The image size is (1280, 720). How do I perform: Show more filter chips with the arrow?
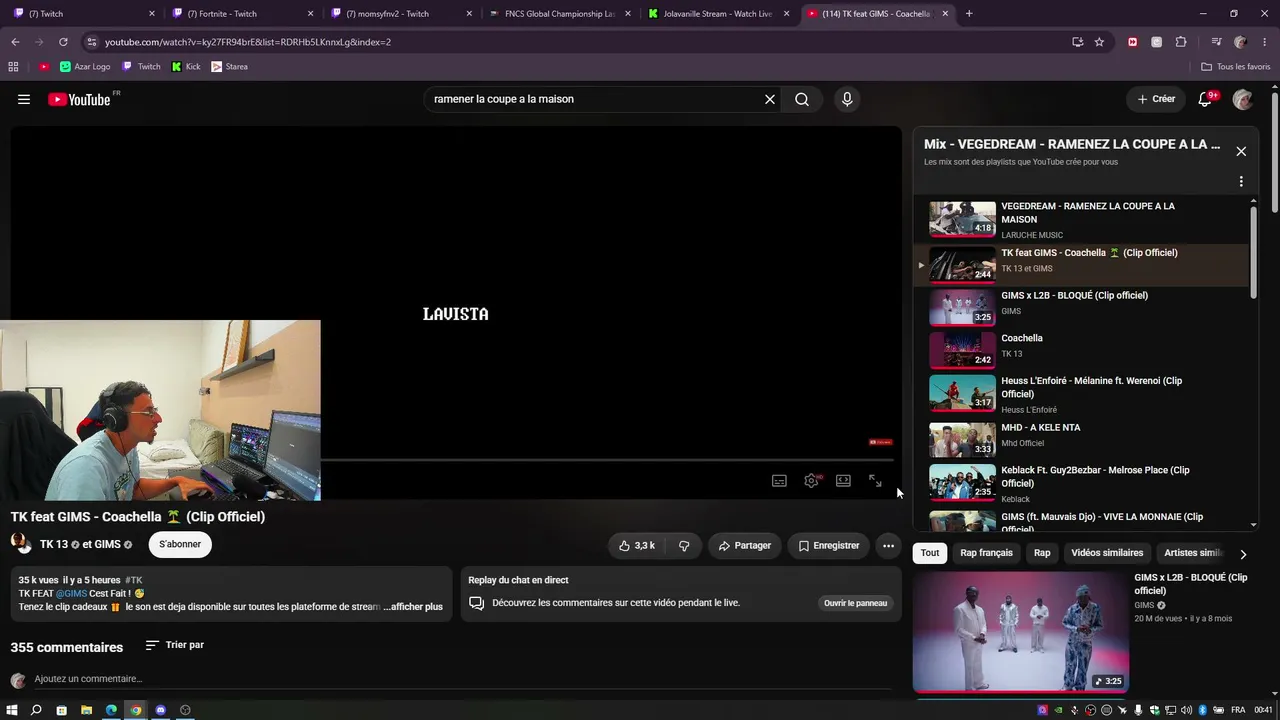1243,554
